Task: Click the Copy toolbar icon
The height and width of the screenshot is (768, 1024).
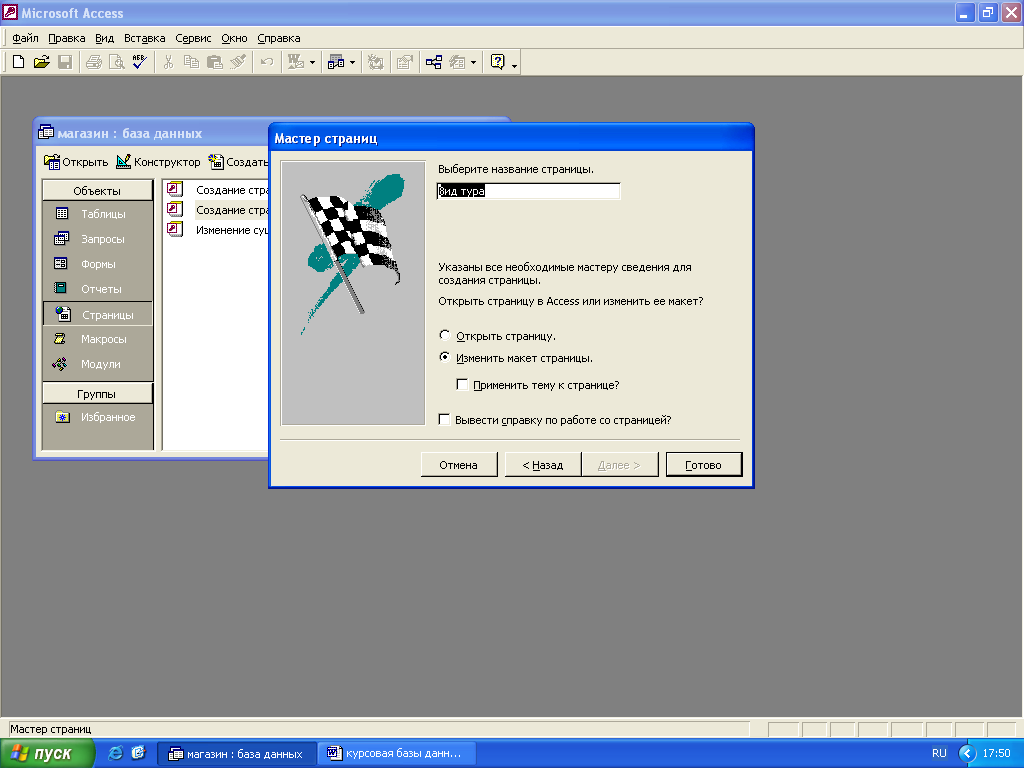Action: click(191, 62)
